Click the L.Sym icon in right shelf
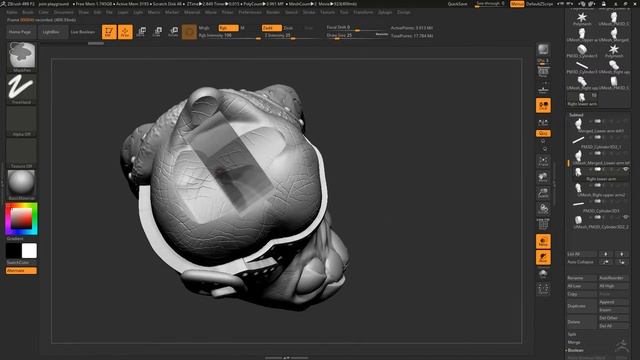Screen dimensions: 640x360 [543, 122]
